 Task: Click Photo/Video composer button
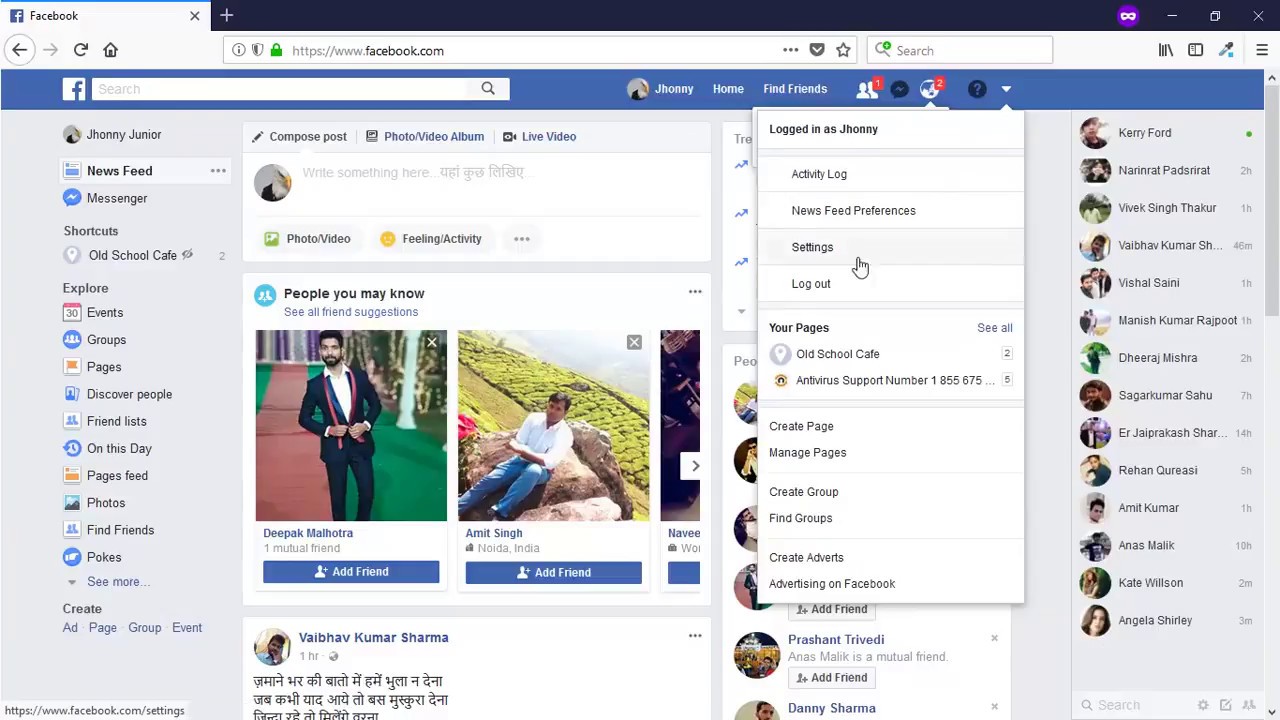[x=307, y=239]
